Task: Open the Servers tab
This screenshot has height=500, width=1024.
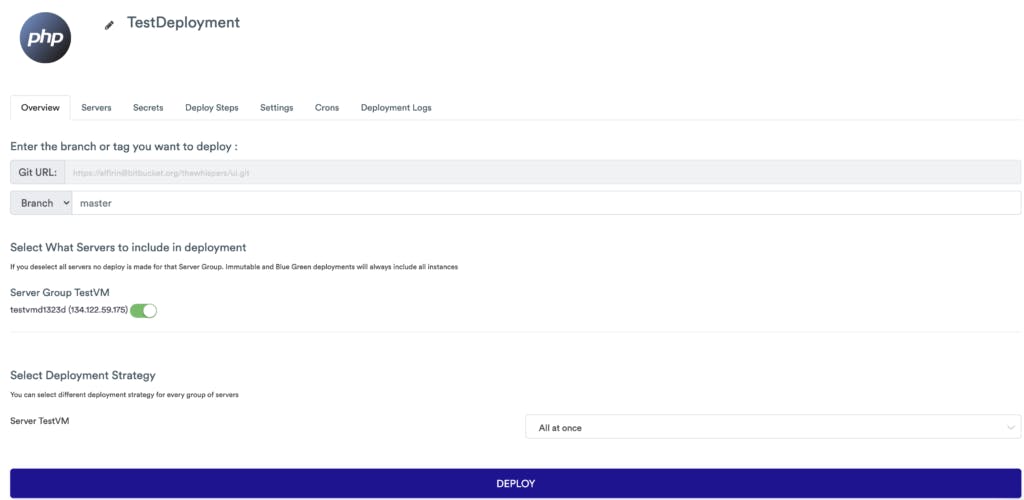Action: pos(96,108)
